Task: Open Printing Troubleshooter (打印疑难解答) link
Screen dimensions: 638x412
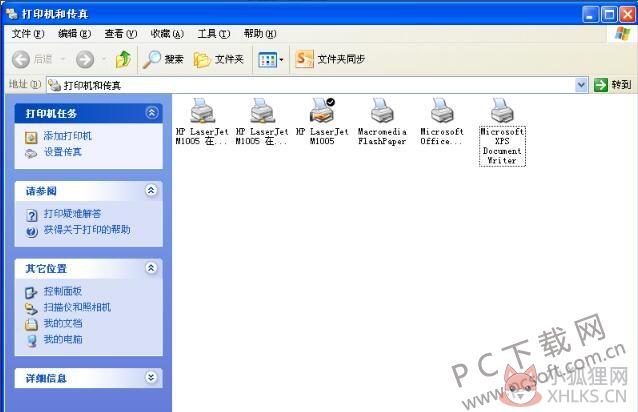Action: pyautogui.click(x=72, y=214)
